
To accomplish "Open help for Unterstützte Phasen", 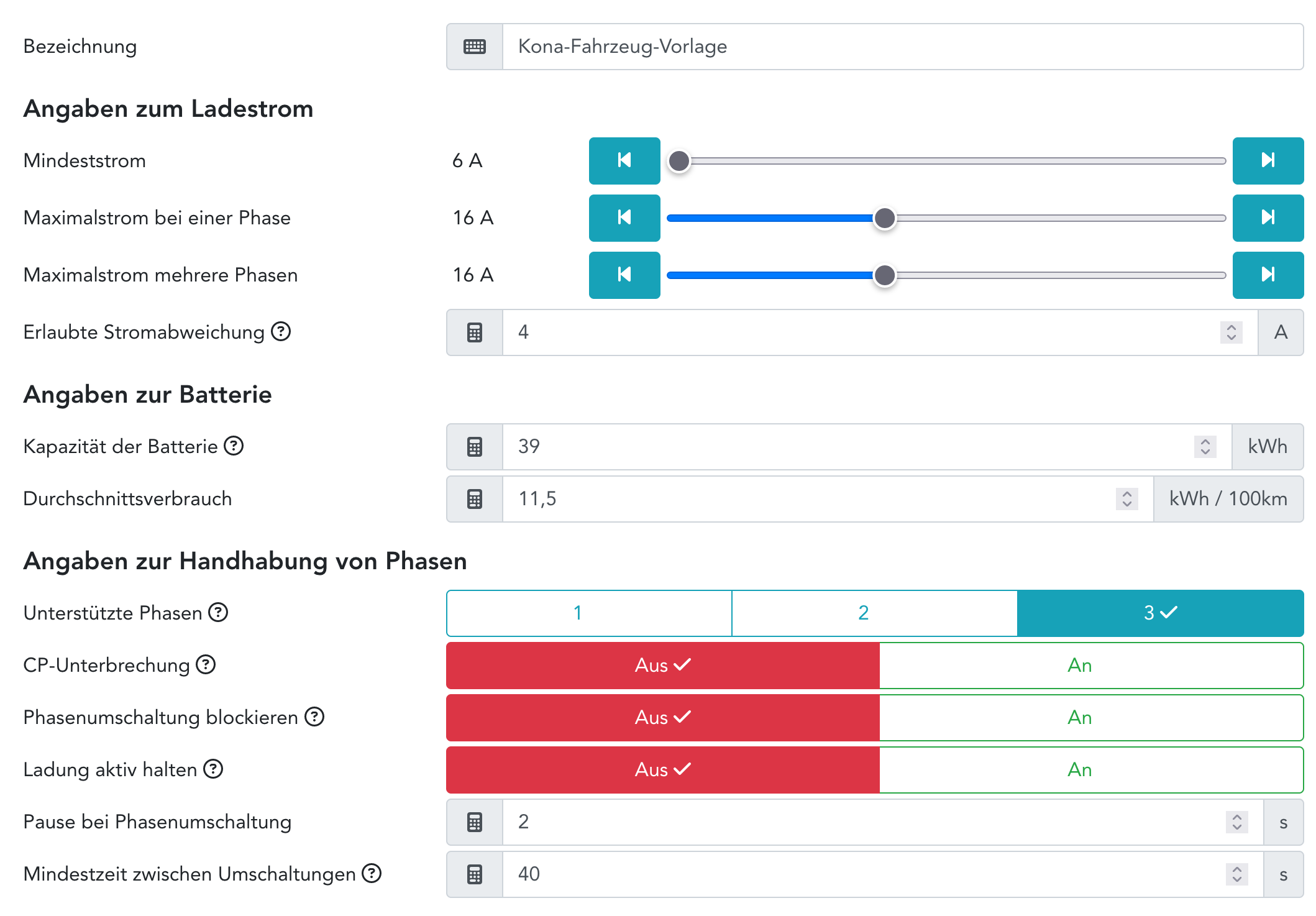I will coord(218,612).
